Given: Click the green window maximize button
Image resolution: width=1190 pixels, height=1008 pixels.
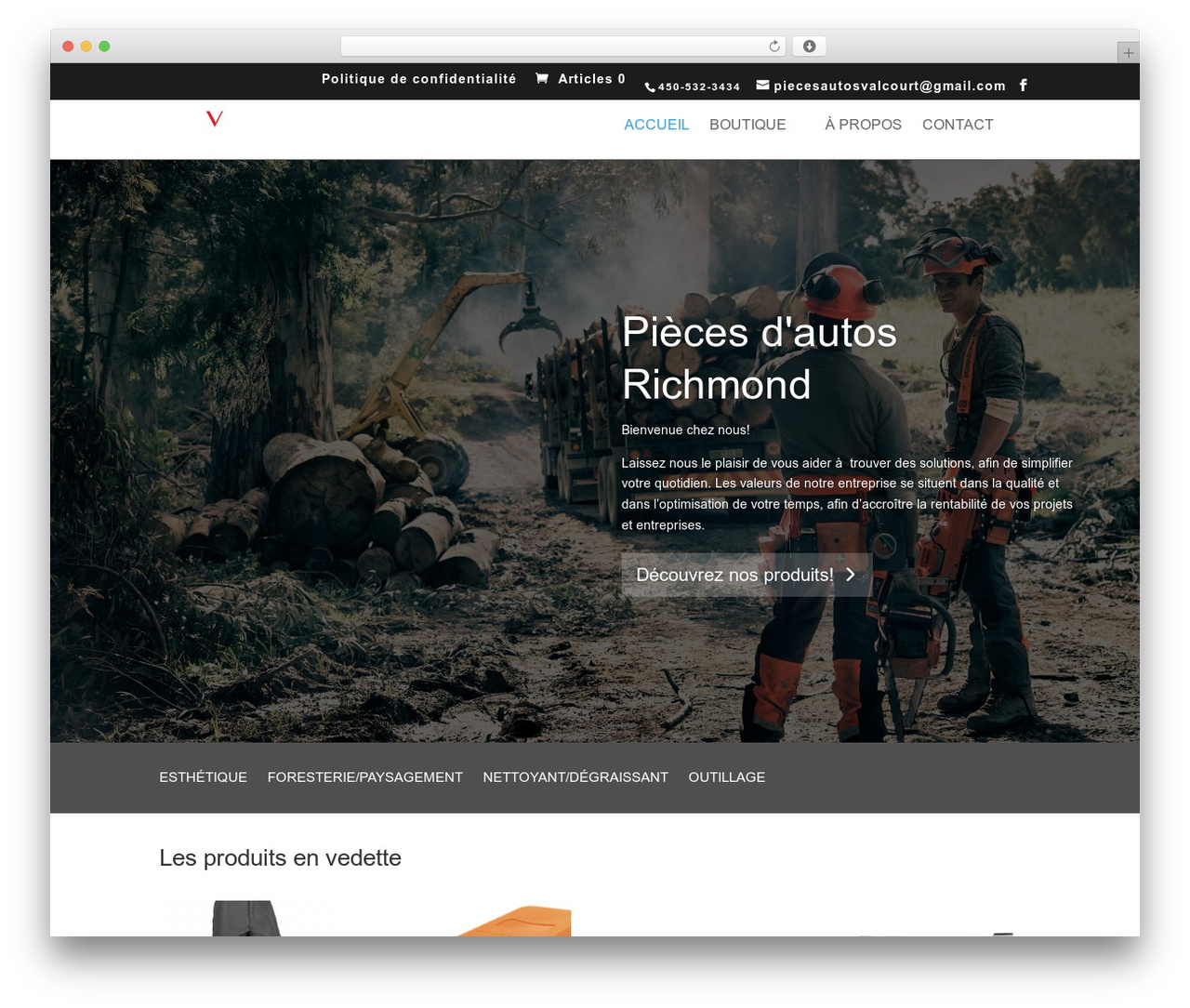Looking at the screenshot, I should 104,46.
